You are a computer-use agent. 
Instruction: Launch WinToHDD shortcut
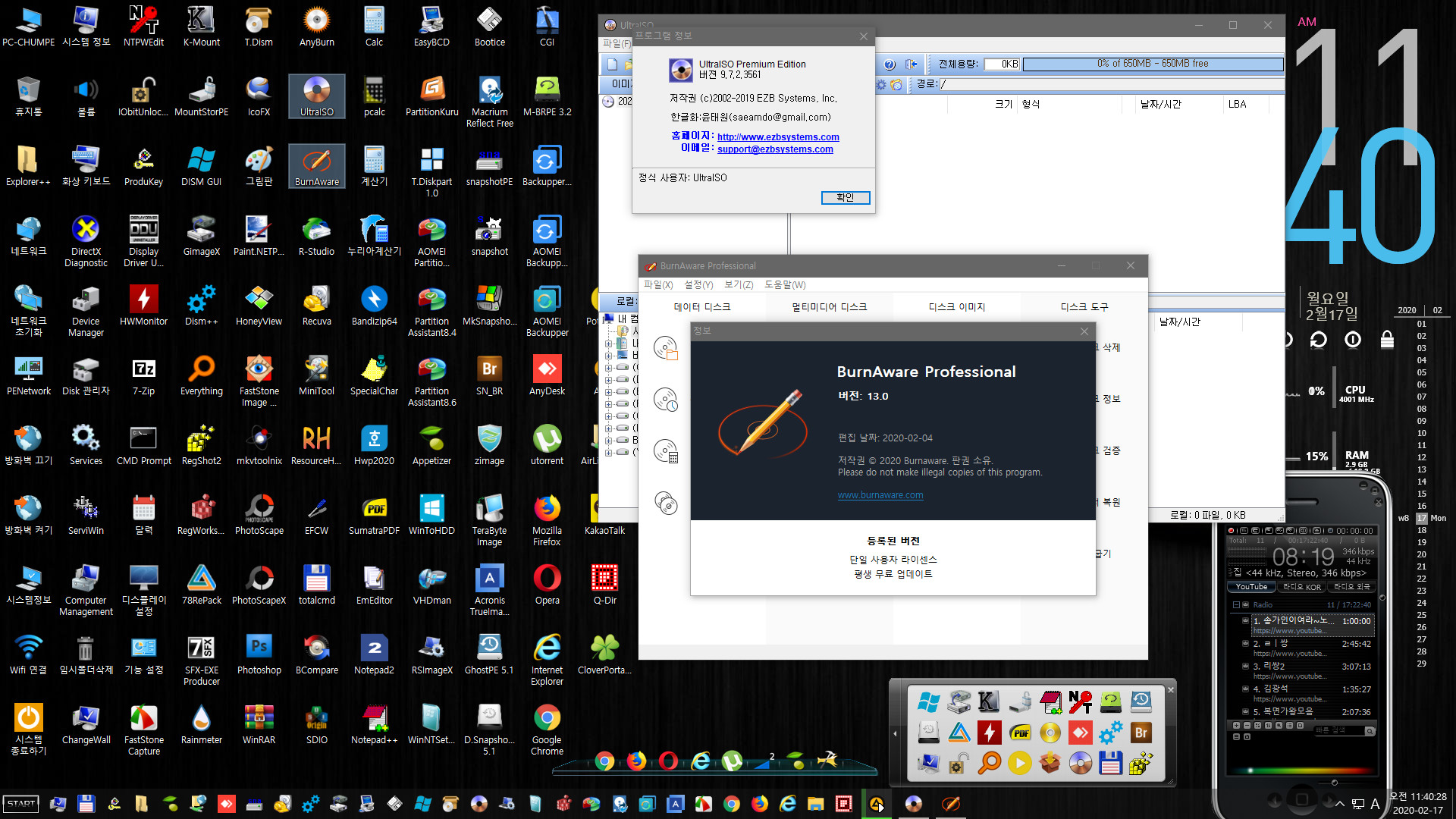(x=431, y=515)
